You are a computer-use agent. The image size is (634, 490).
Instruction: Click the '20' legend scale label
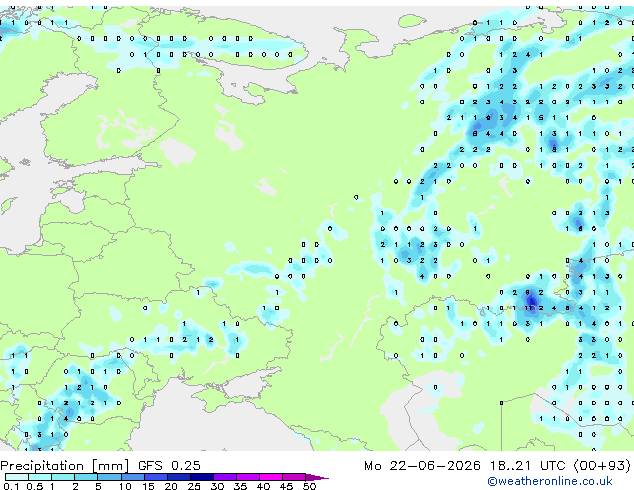point(171,486)
